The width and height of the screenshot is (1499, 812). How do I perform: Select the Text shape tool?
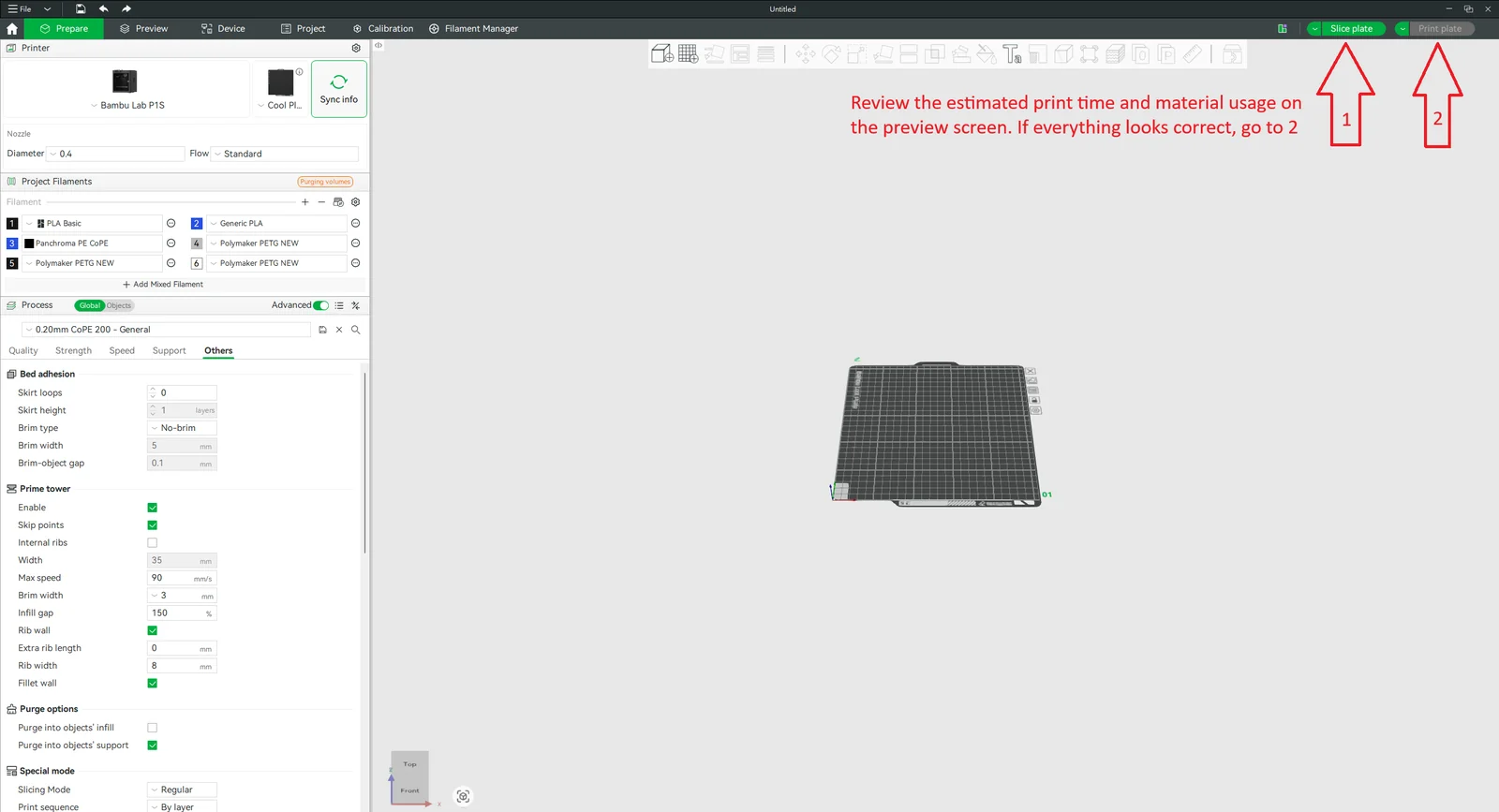click(x=1012, y=53)
